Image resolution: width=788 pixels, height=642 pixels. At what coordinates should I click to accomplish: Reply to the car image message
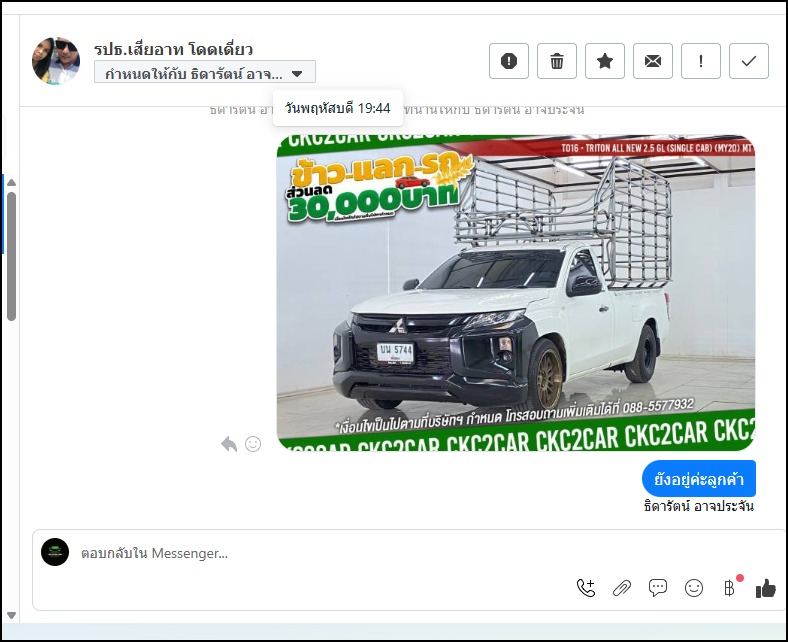click(229, 444)
